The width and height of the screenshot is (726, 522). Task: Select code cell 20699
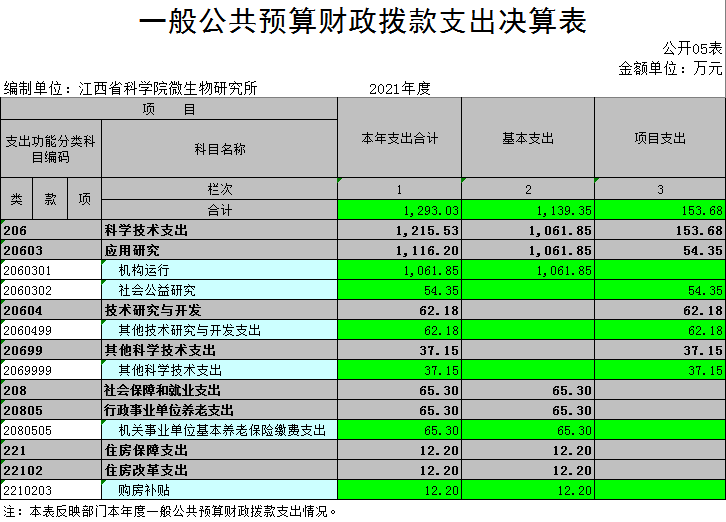click(51, 350)
